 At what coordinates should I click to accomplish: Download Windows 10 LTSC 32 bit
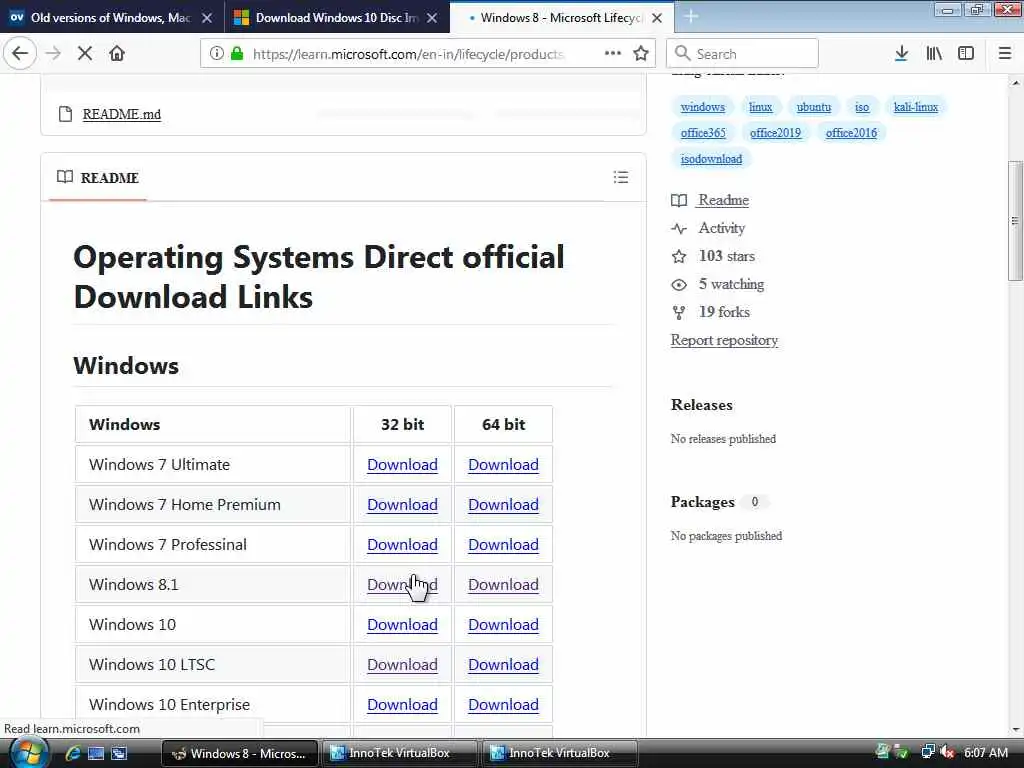click(x=402, y=665)
